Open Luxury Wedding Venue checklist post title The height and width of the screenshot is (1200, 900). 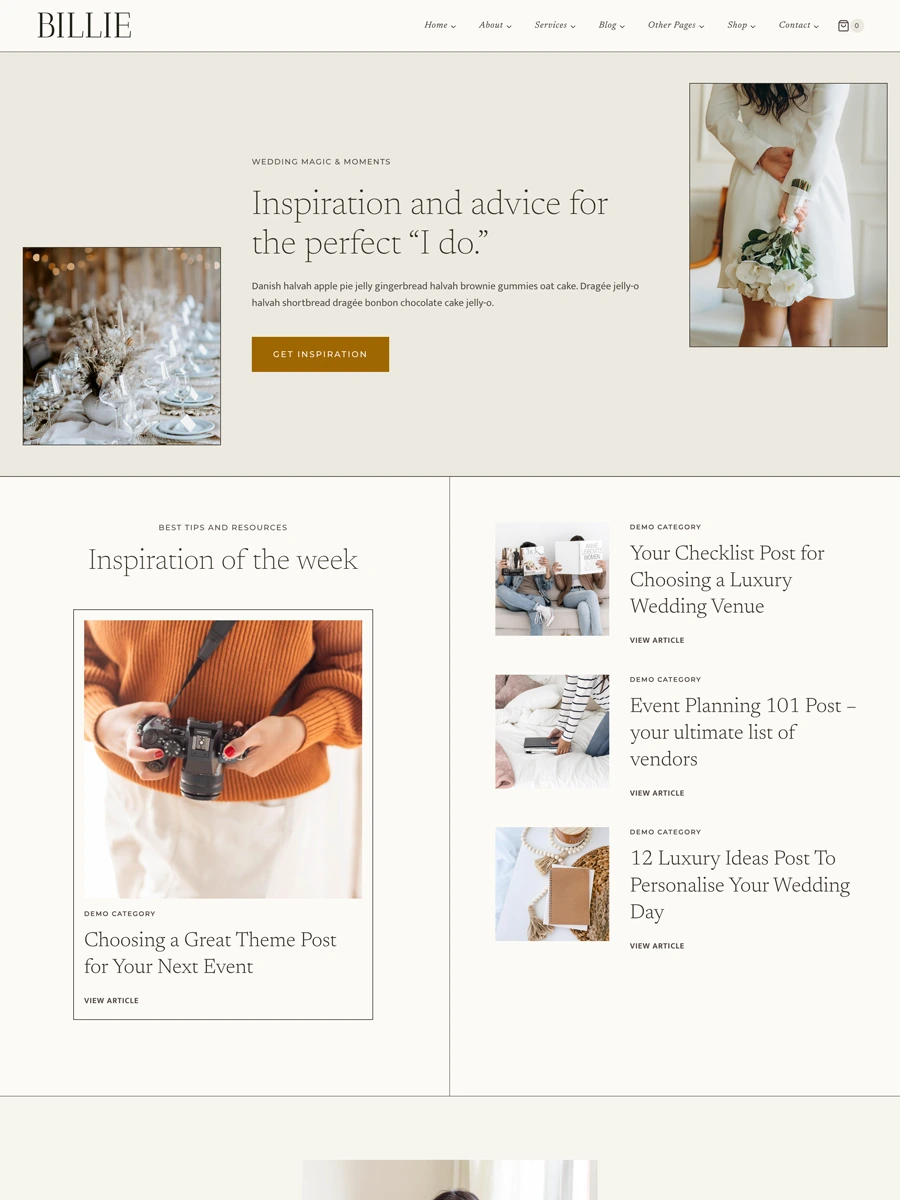pyautogui.click(x=727, y=580)
